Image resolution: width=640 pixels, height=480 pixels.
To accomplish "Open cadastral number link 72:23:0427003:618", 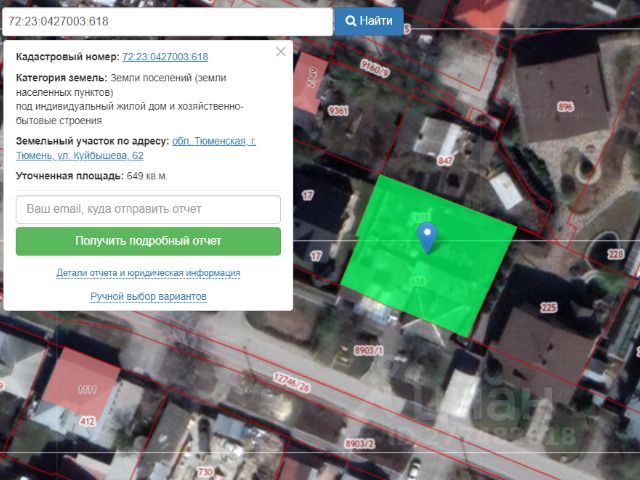I will point(165,58).
